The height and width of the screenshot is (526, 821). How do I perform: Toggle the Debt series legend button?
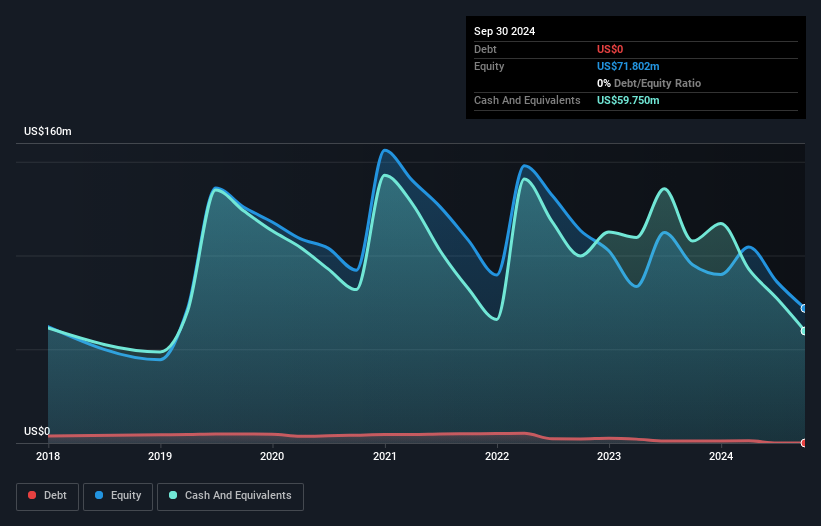click(x=48, y=496)
